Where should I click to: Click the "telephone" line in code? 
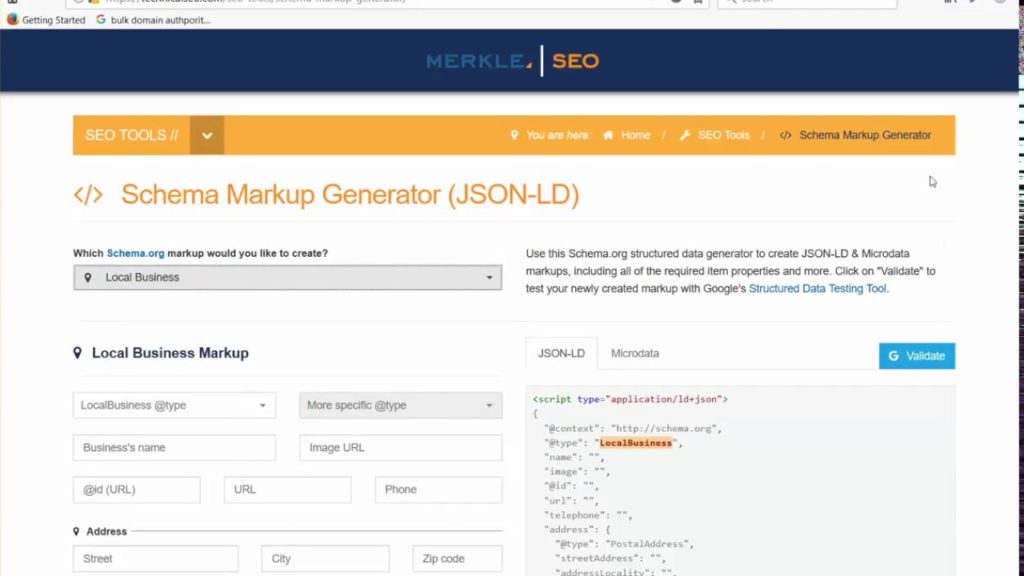[588, 515]
